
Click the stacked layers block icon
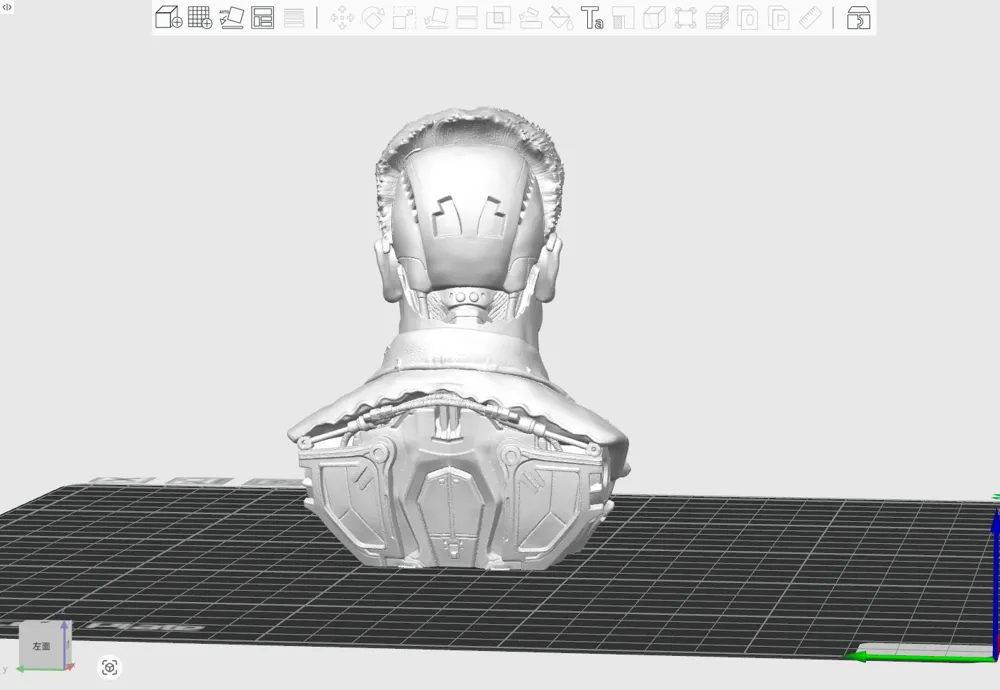(x=717, y=18)
